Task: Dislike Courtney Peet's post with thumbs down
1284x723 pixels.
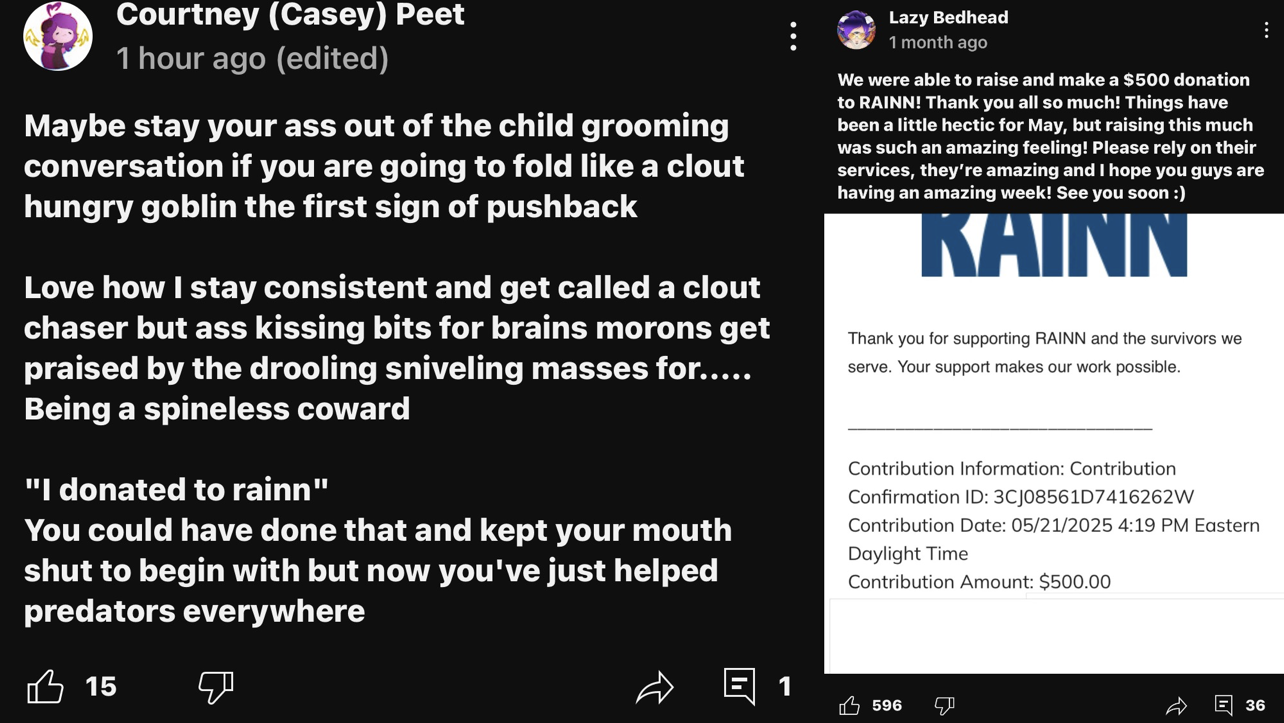Action: pyautogui.click(x=216, y=687)
